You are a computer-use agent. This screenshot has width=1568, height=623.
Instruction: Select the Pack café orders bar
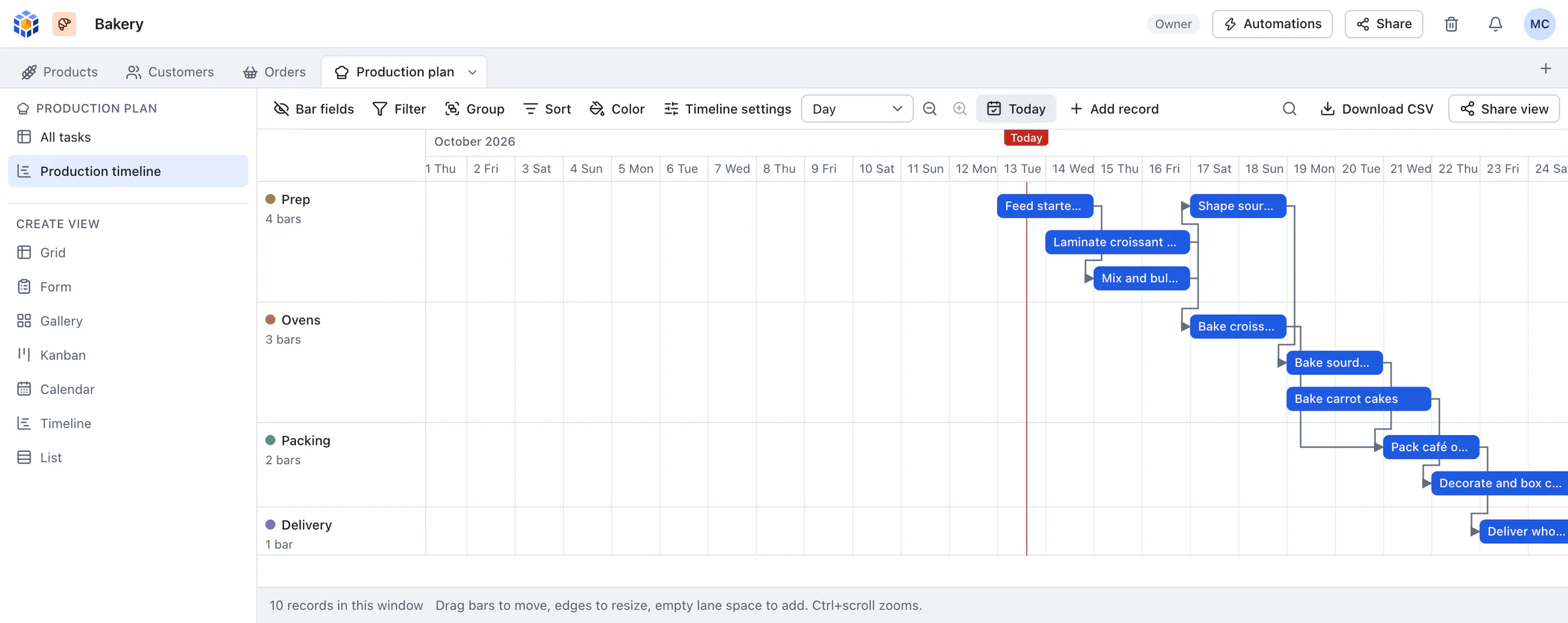1431,447
